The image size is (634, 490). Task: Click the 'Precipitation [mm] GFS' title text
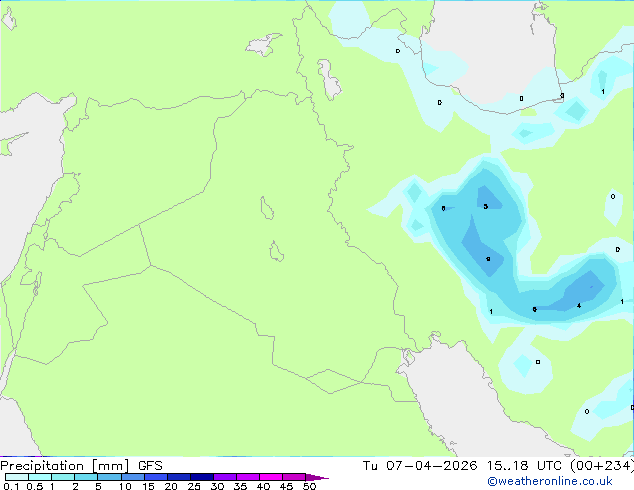(81, 466)
